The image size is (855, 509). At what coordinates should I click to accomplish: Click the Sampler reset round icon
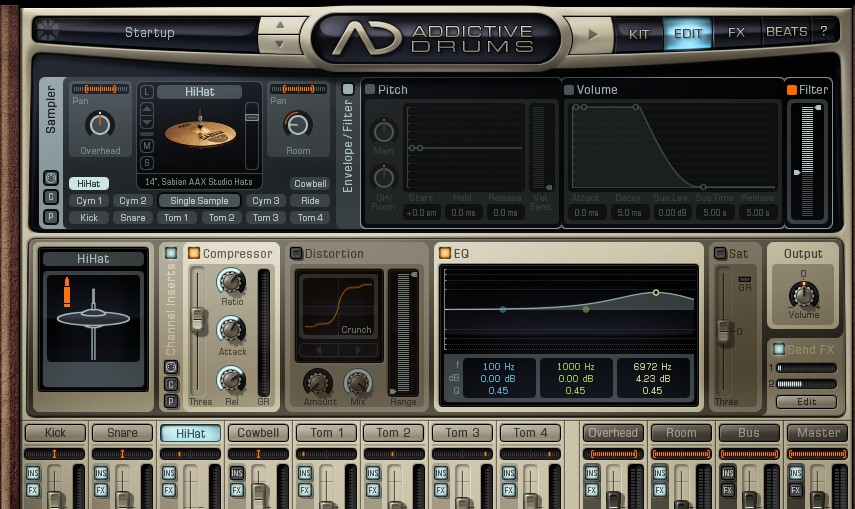click(51, 178)
